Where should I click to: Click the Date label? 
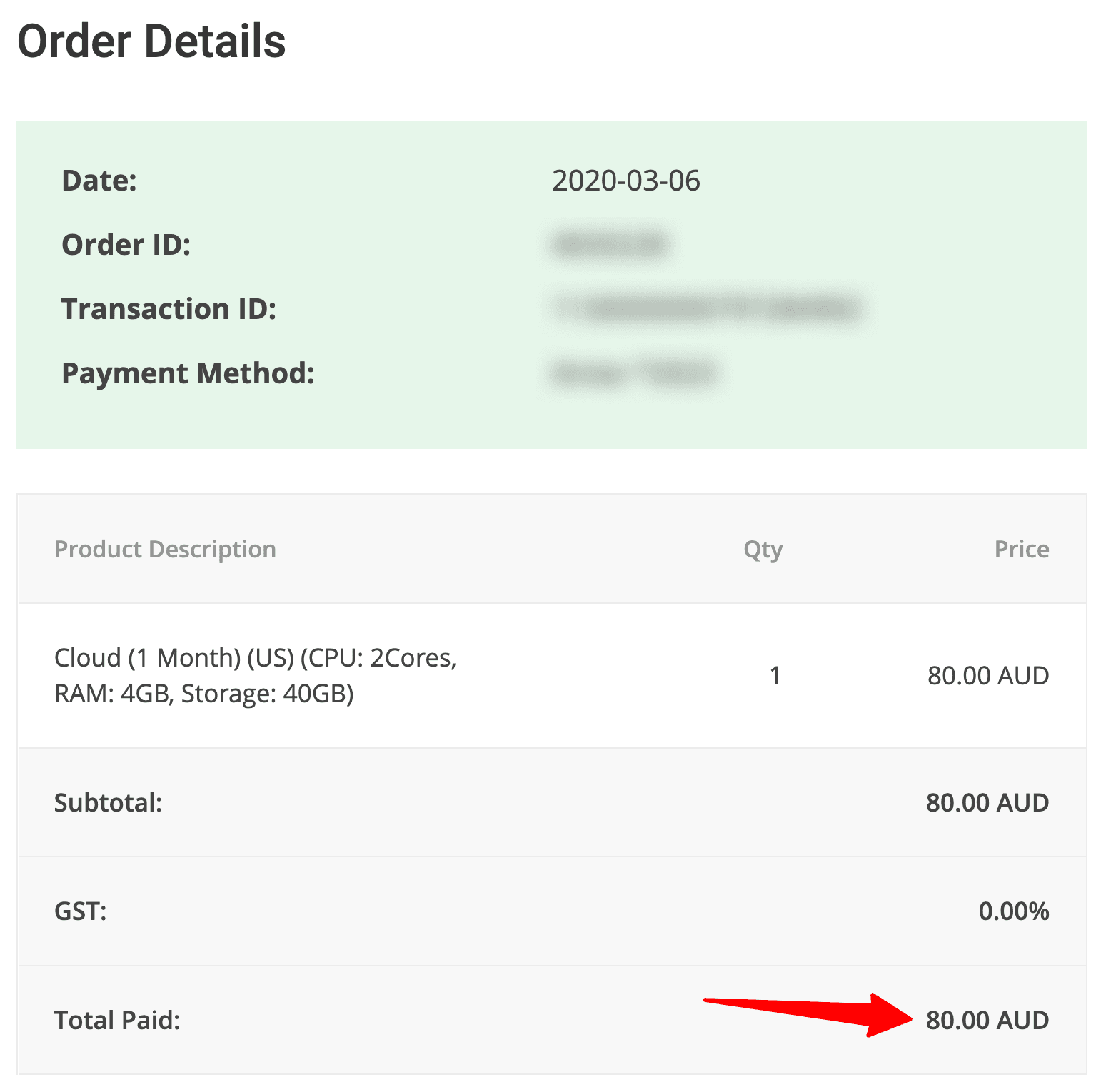click(x=99, y=181)
